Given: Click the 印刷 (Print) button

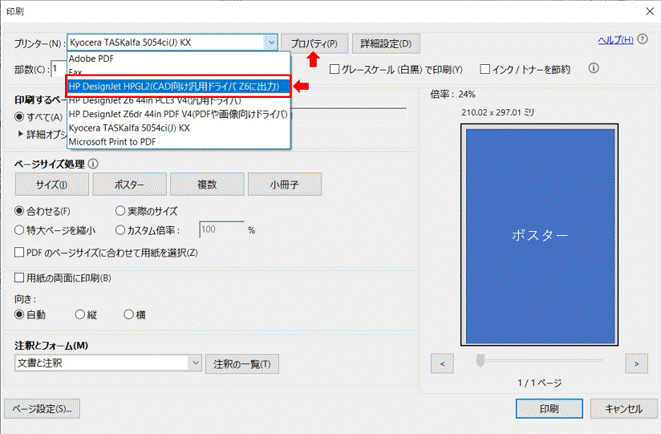Looking at the screenshot, I should point(549,409).
